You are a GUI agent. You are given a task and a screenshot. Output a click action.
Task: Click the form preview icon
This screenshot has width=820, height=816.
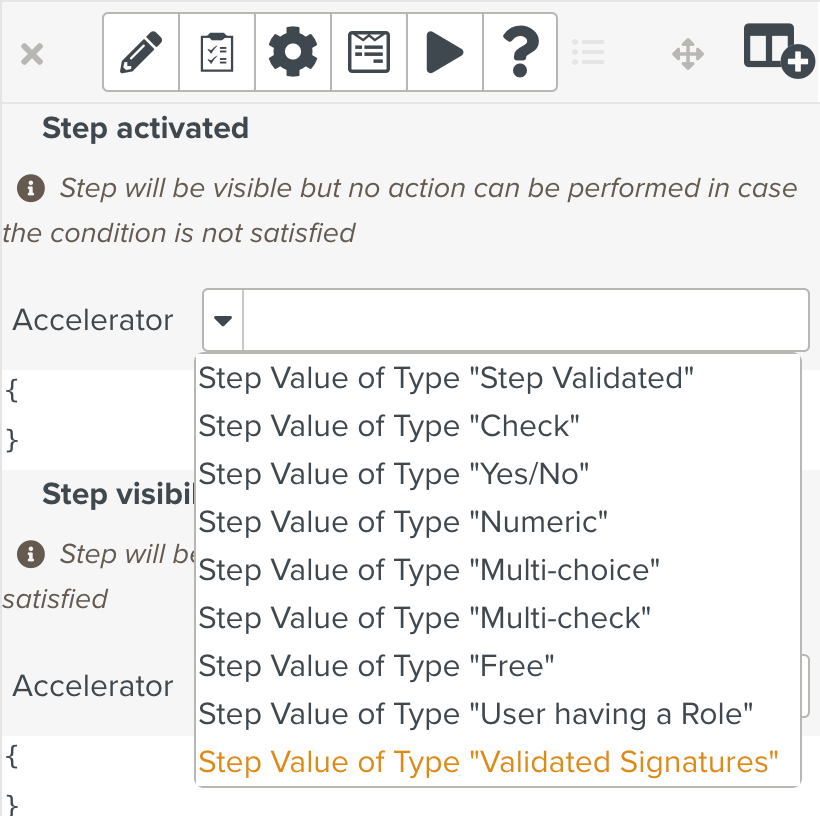pos(369,52)
